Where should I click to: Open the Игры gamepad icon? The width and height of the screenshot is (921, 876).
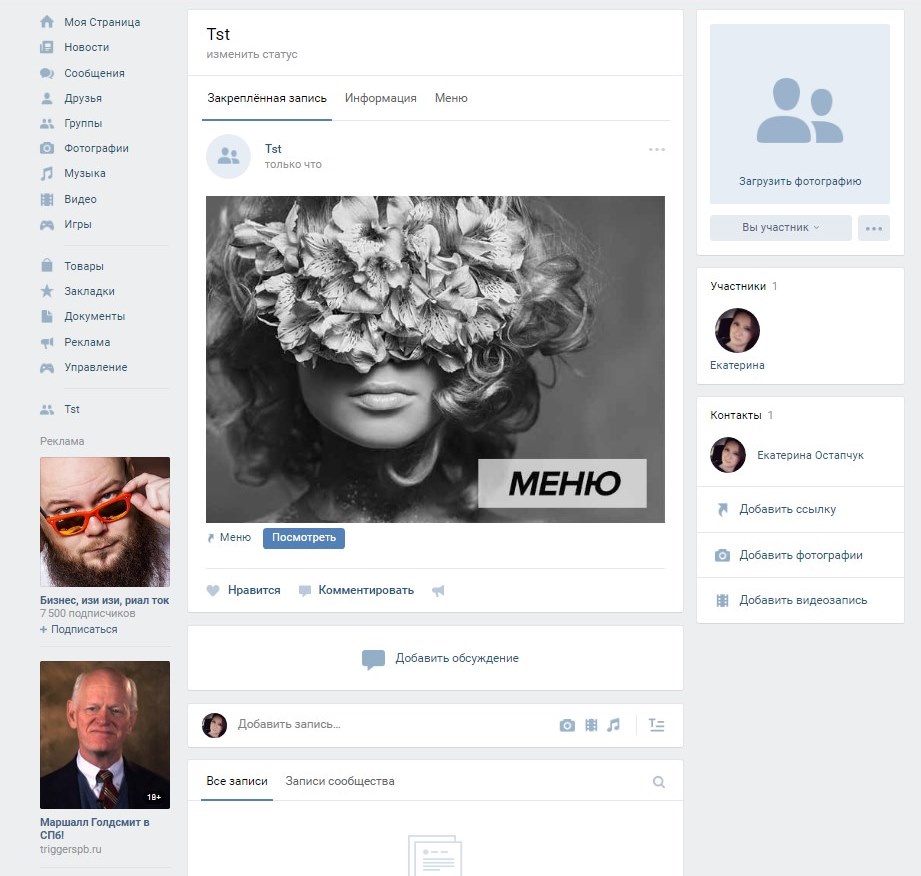tap(47, 224)
